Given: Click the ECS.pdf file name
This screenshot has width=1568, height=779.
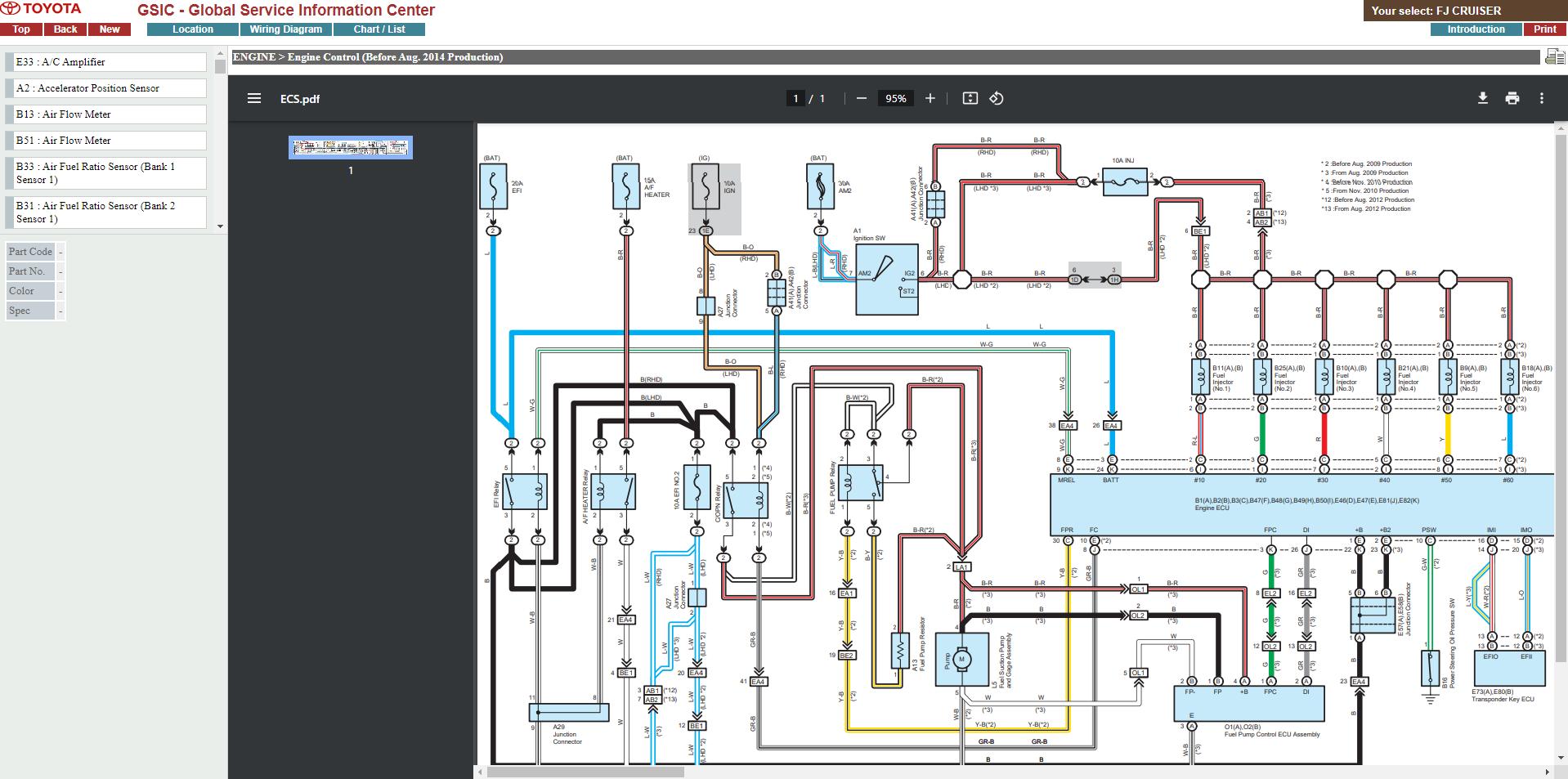Looking at the screenshot, I should (300, 99).
